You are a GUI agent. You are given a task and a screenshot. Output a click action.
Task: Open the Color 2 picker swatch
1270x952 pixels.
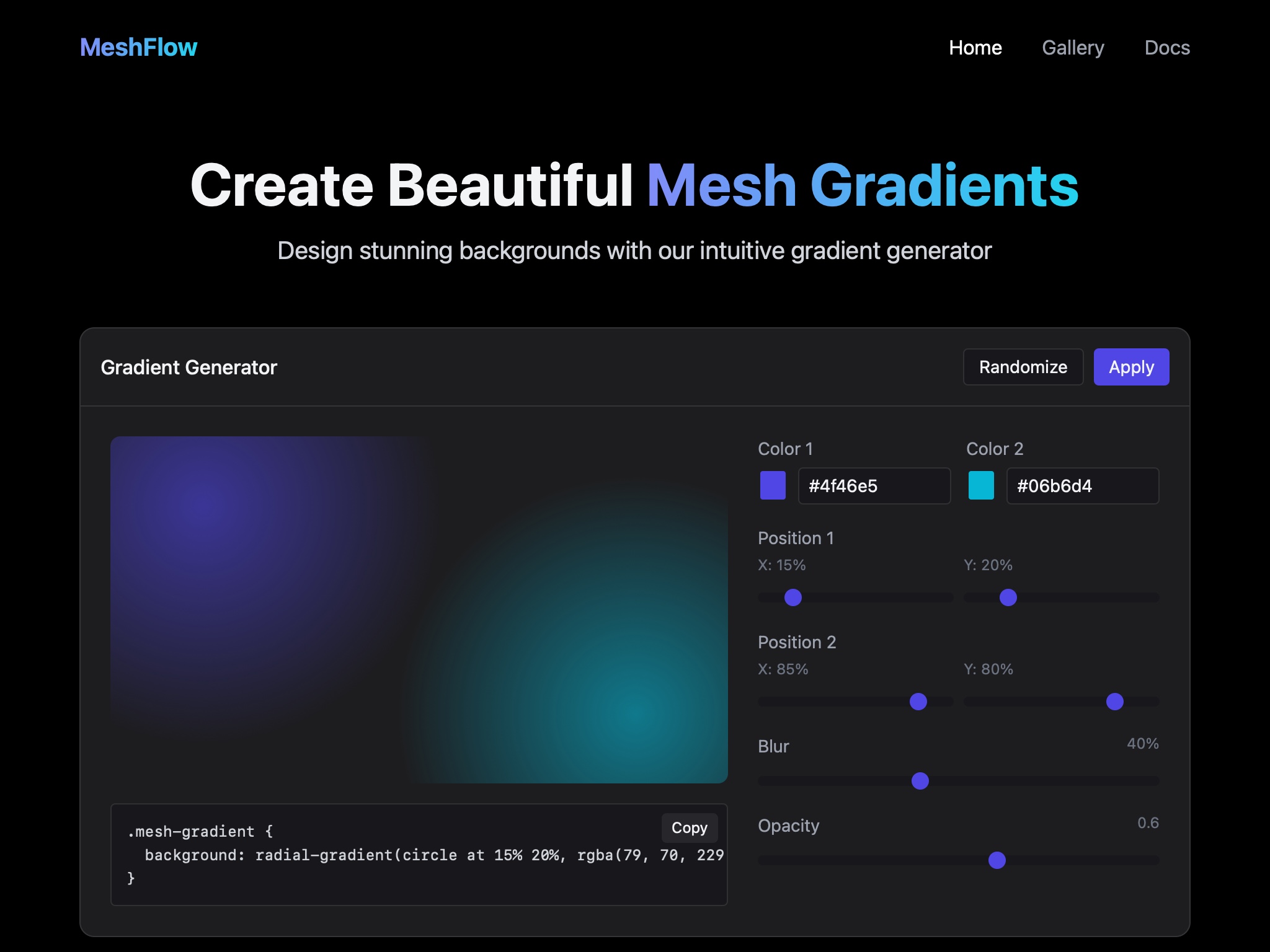point(980,485)
